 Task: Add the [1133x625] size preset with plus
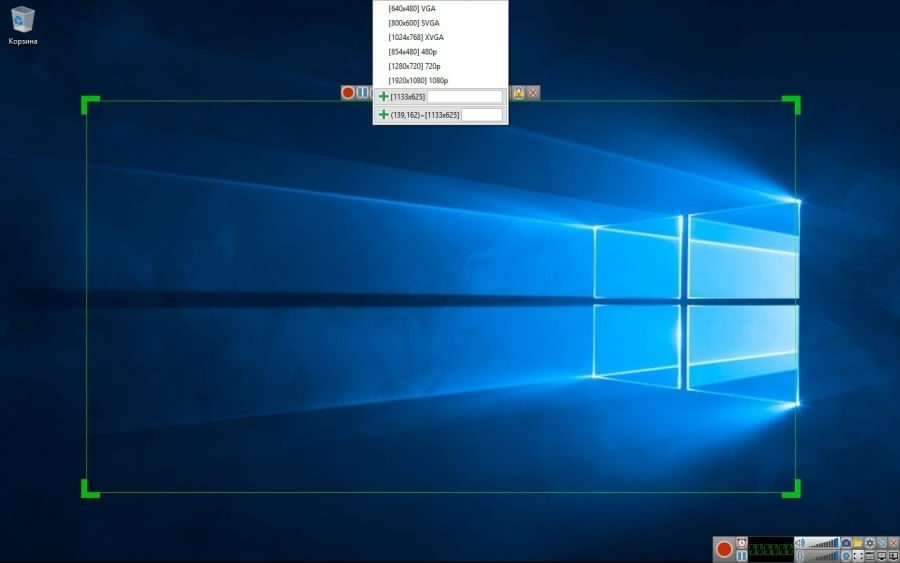point(383,97)
